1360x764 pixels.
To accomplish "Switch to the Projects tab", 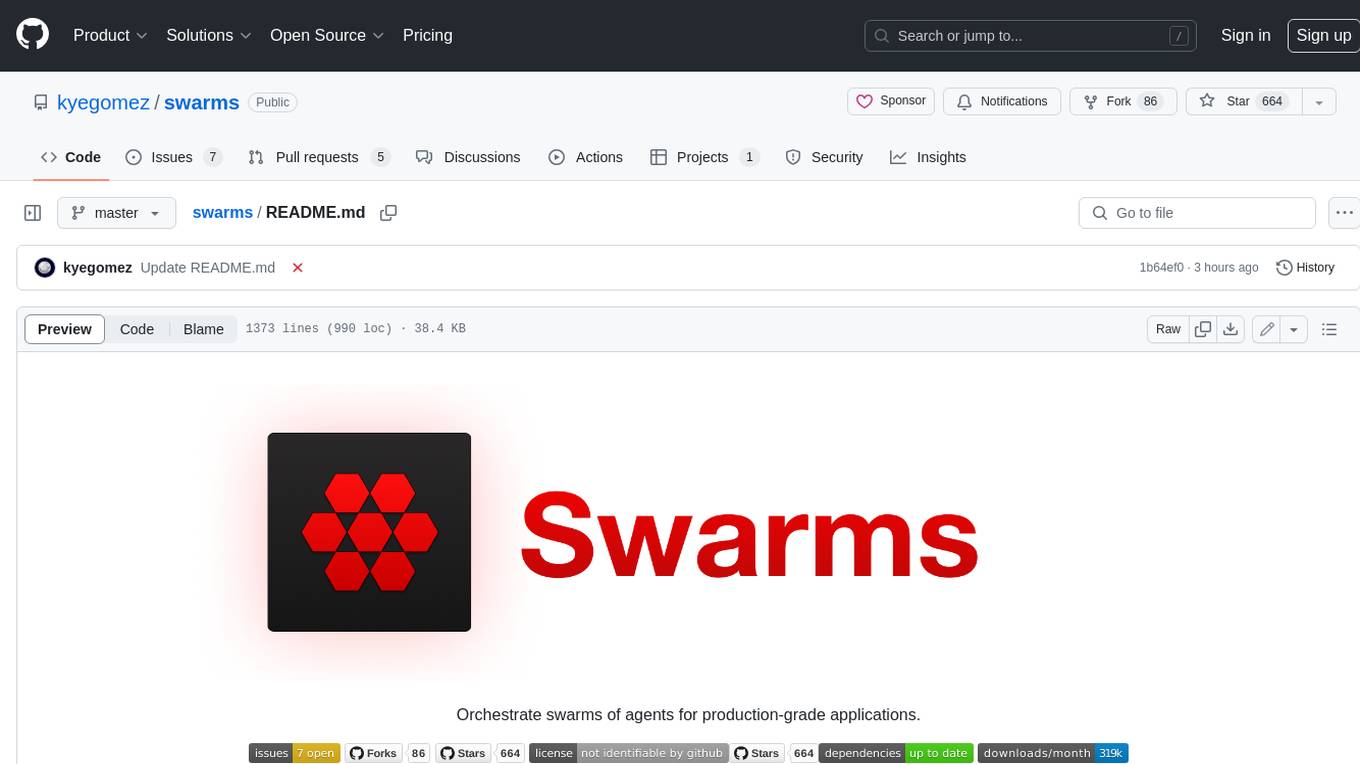I will point(705,157).
